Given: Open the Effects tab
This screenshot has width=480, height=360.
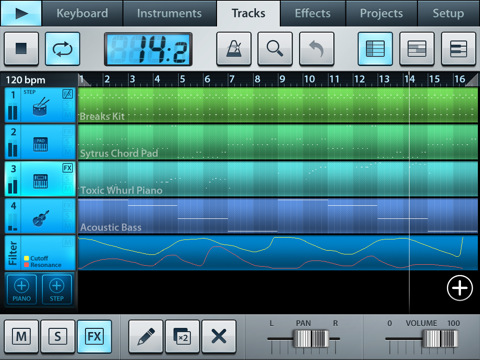Looking at the screenshot, I should click(313, 13).
